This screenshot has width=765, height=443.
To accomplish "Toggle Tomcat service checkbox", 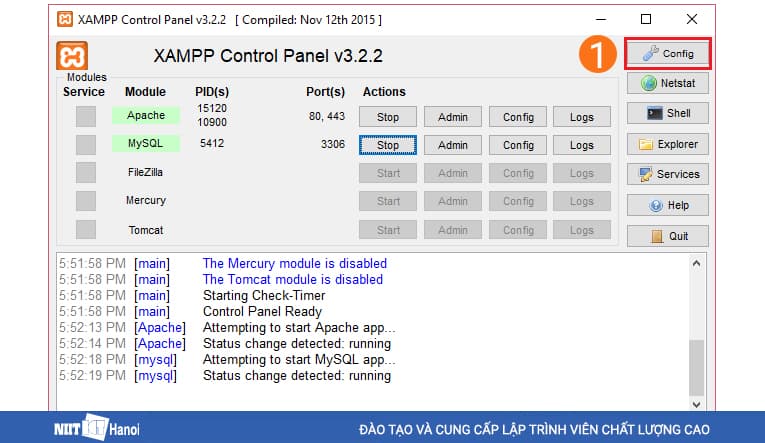I will [x=86, y=229].
